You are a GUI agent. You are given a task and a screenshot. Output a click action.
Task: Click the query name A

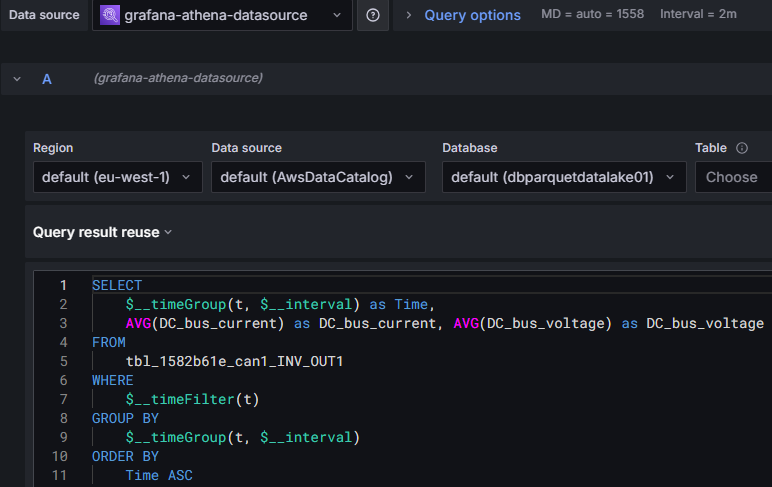47,78
